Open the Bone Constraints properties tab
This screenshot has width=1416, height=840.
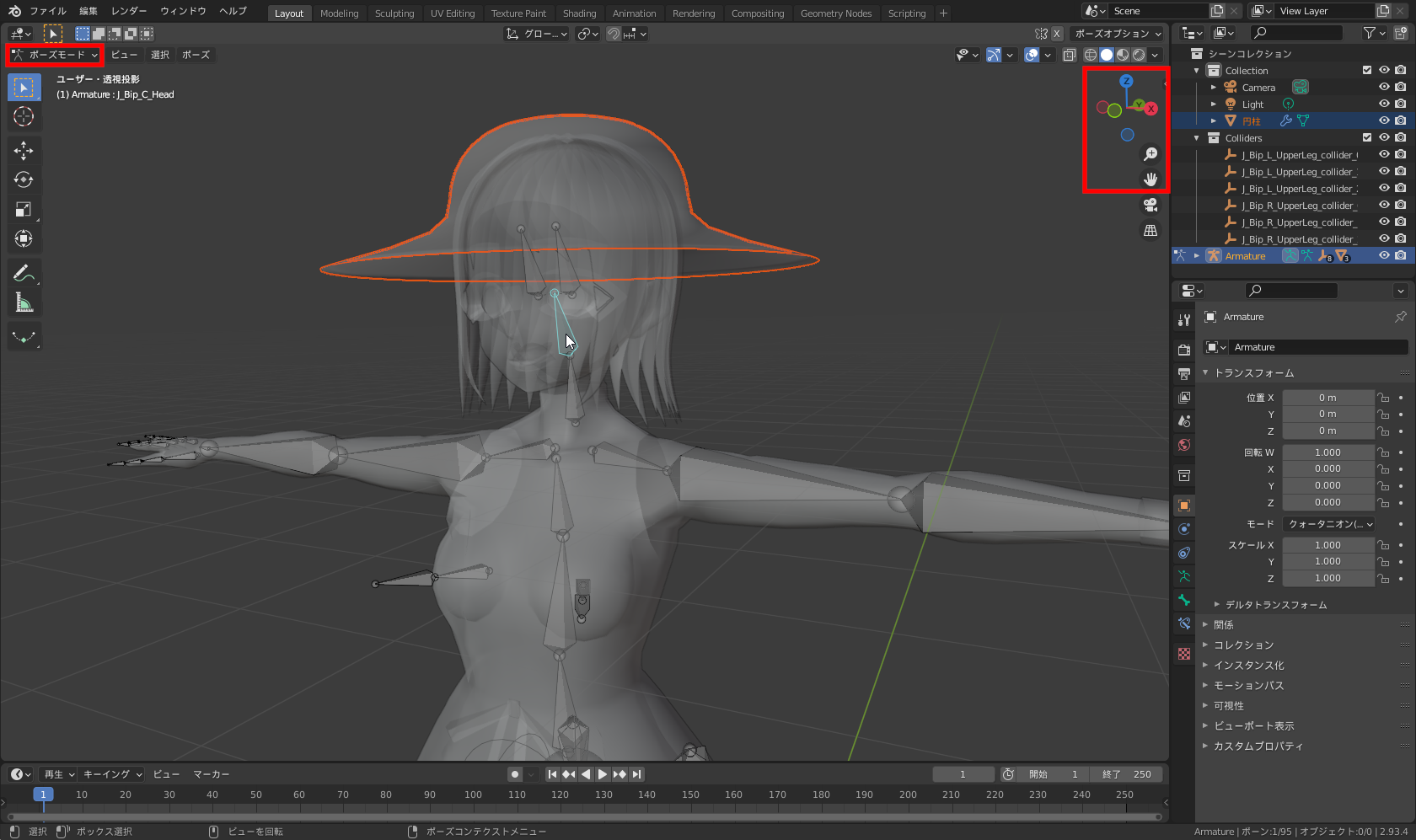[1184, 623]
